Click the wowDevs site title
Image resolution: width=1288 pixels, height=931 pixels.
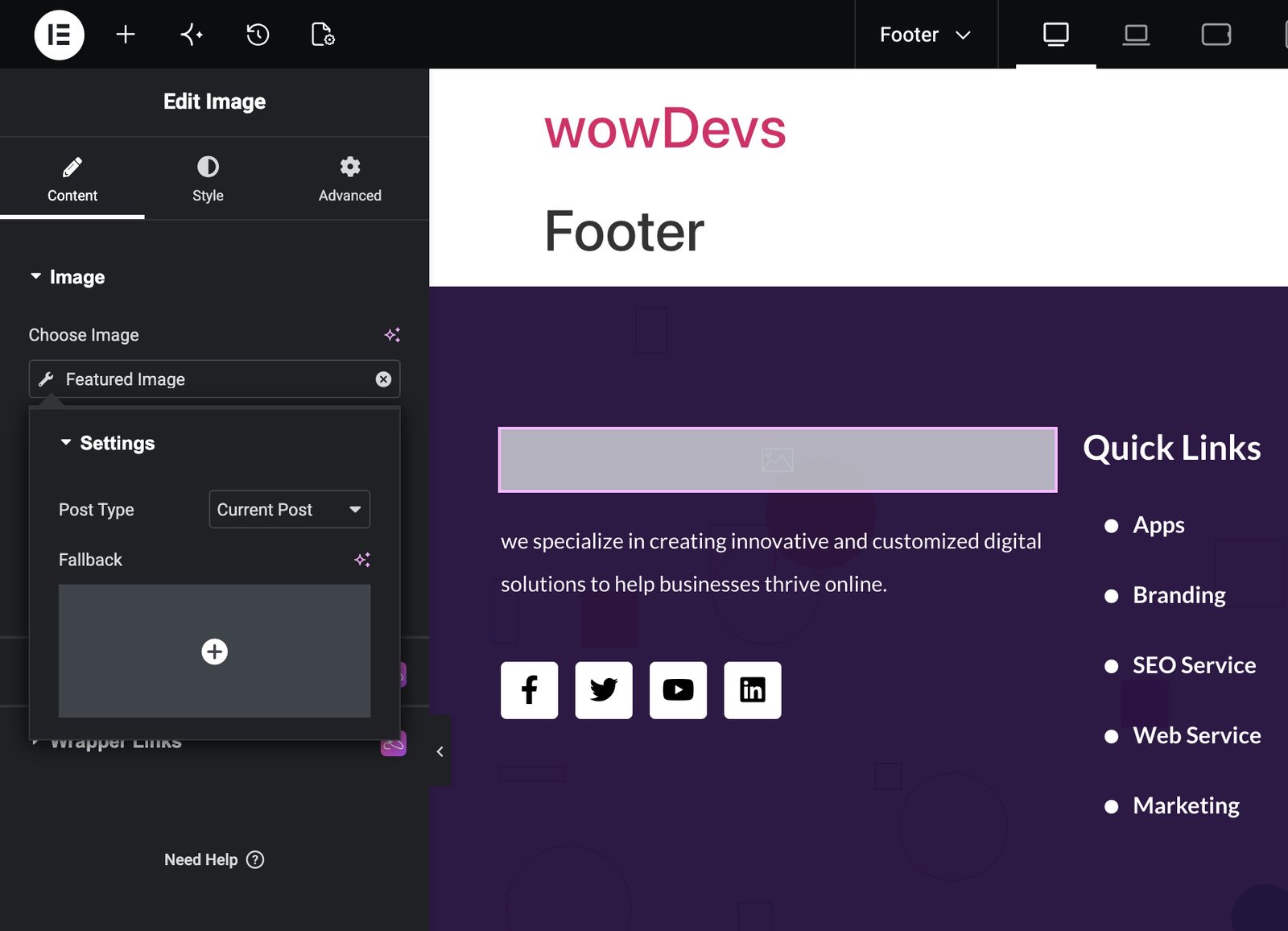coord(665,129)
